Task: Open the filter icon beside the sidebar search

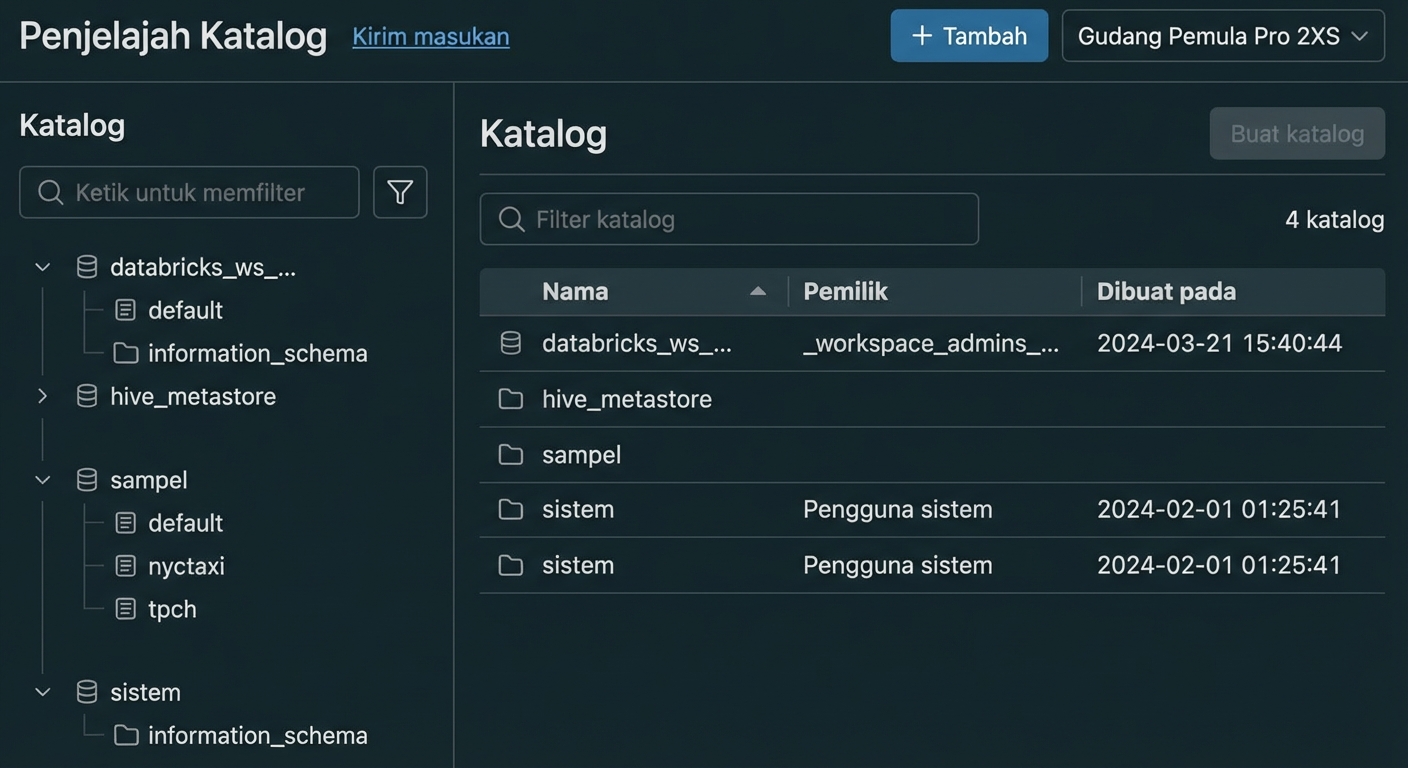Action: click(x=400, y=192)
